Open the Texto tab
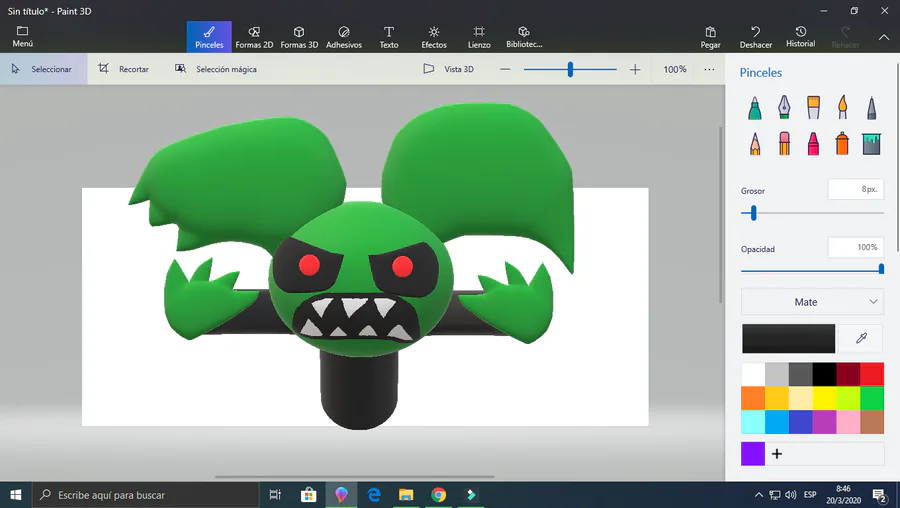 (389, 37)
